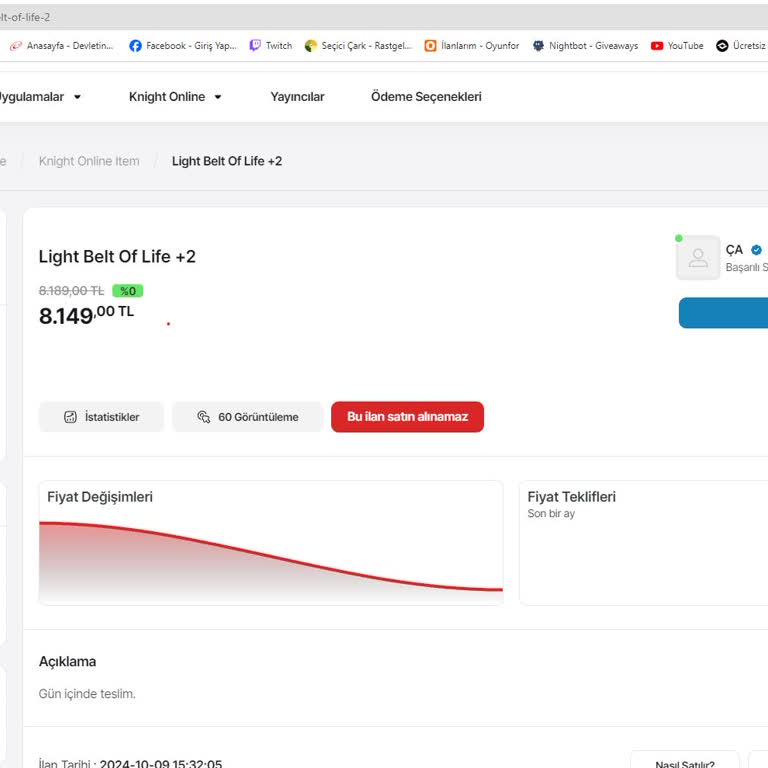Click the Twitch bookmark icon
The height and width of the screenshot is (768, 768).
coord(255,46)
